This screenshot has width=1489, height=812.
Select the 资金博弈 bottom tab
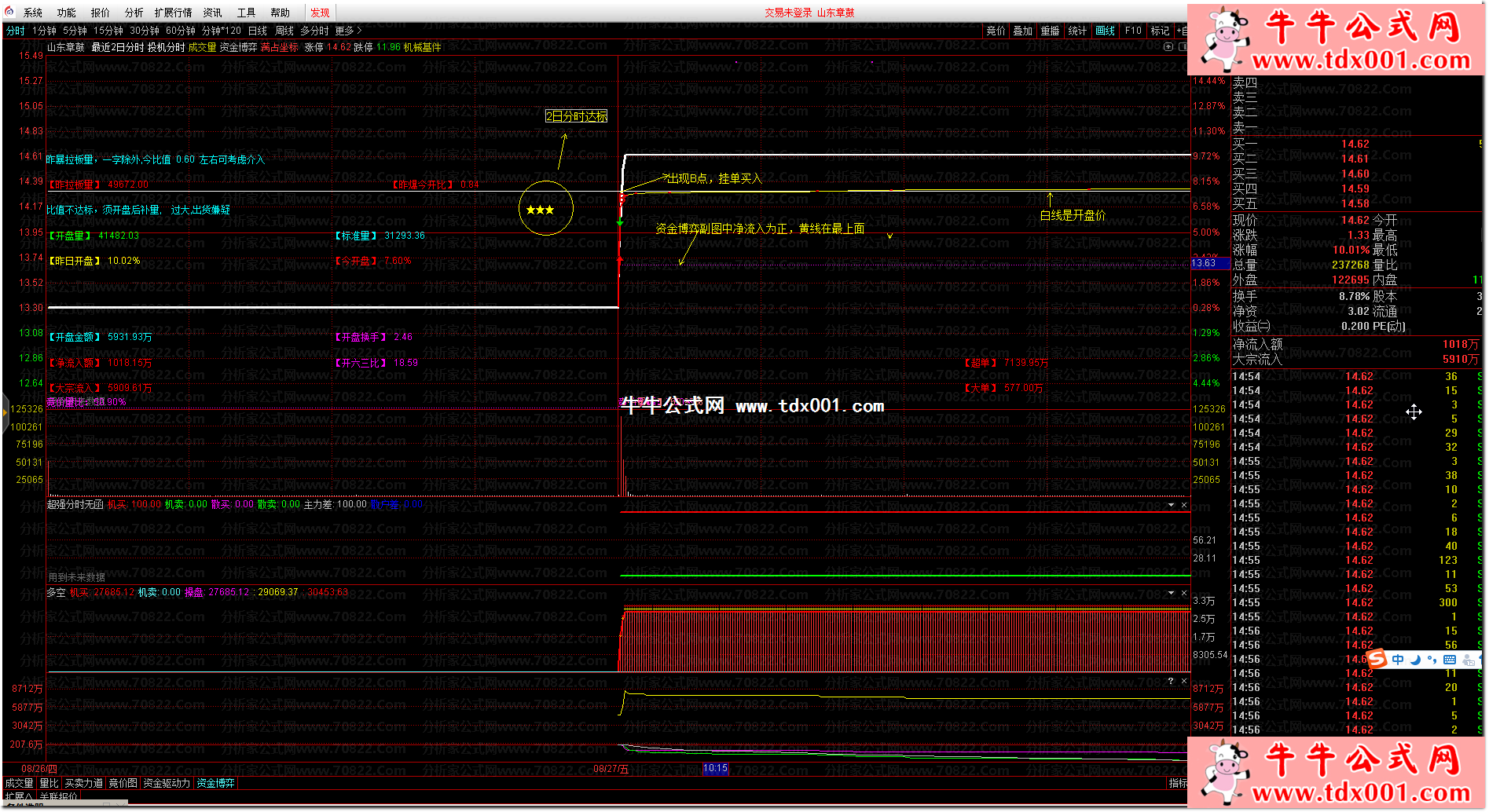click(215, 783)
